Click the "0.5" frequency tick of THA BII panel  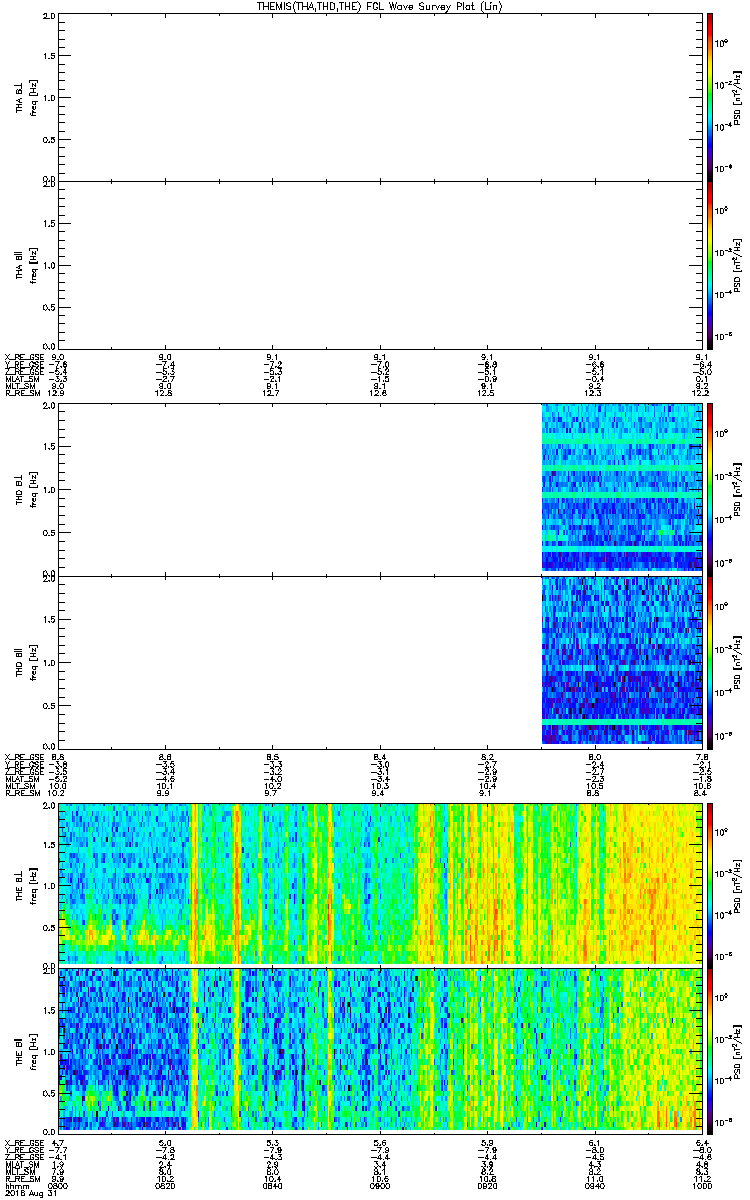[x=49, y=306]
